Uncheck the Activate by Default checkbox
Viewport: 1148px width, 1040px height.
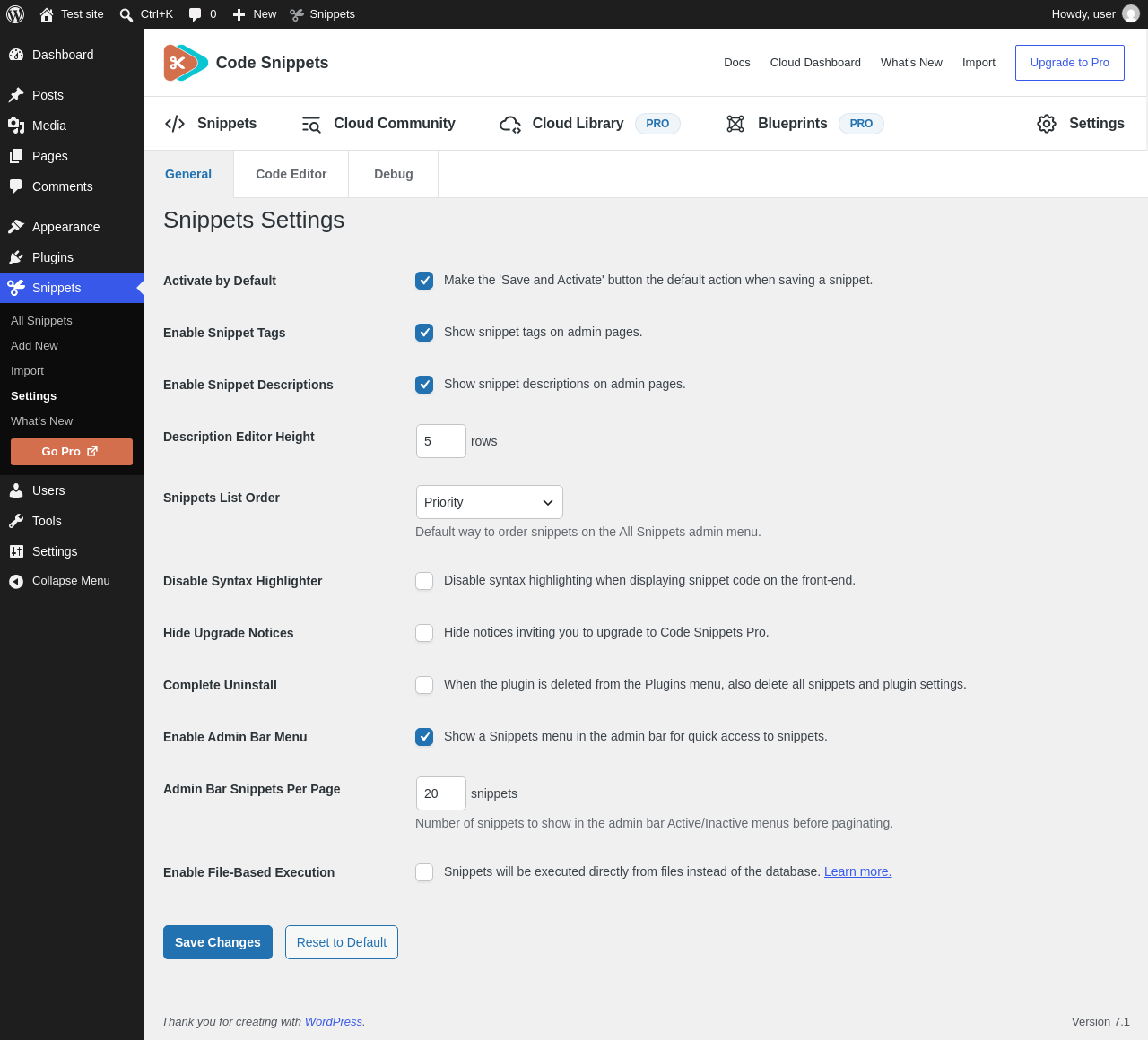(x=424, y=281)
